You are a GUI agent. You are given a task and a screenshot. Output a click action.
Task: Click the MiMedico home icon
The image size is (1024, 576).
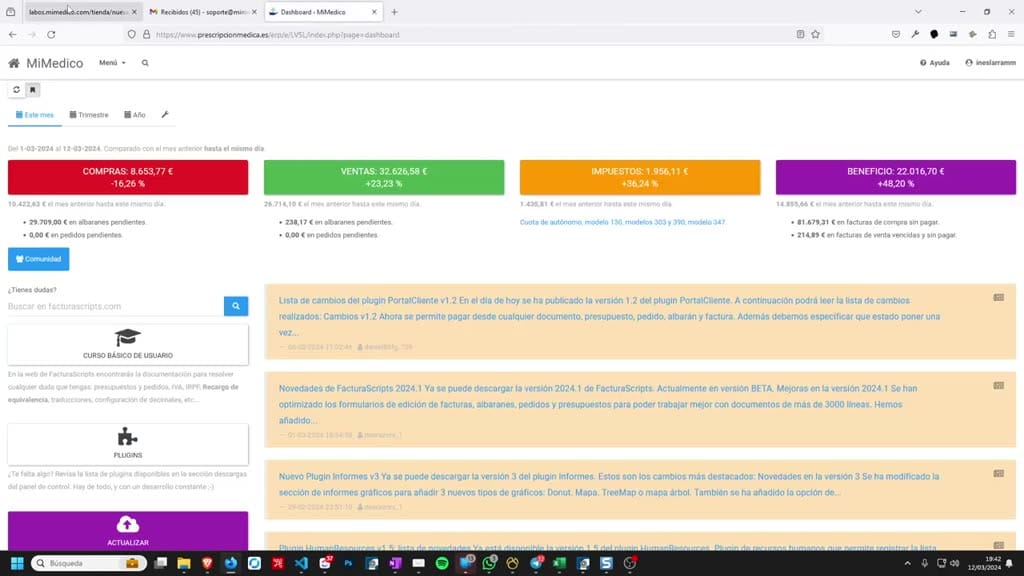(14, 63)
